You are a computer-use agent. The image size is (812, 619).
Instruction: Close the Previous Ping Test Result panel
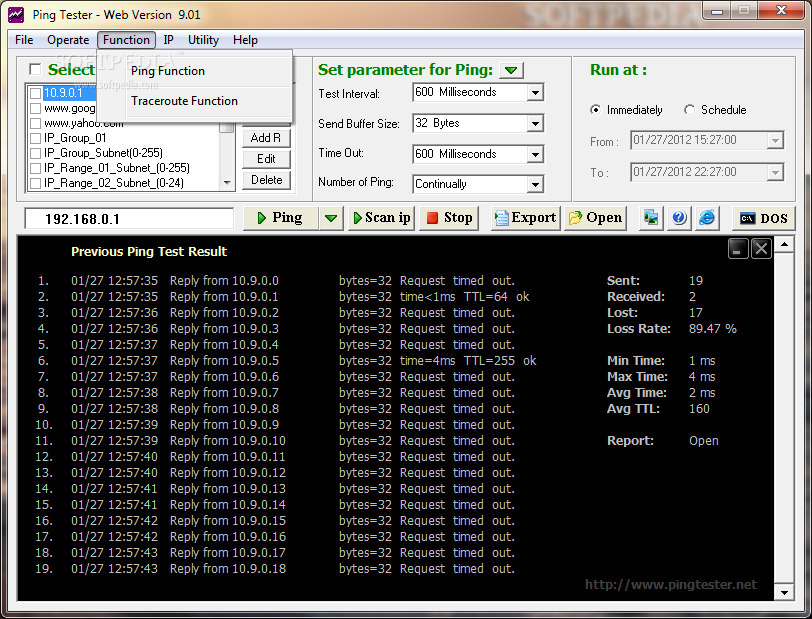coord(761,249)
